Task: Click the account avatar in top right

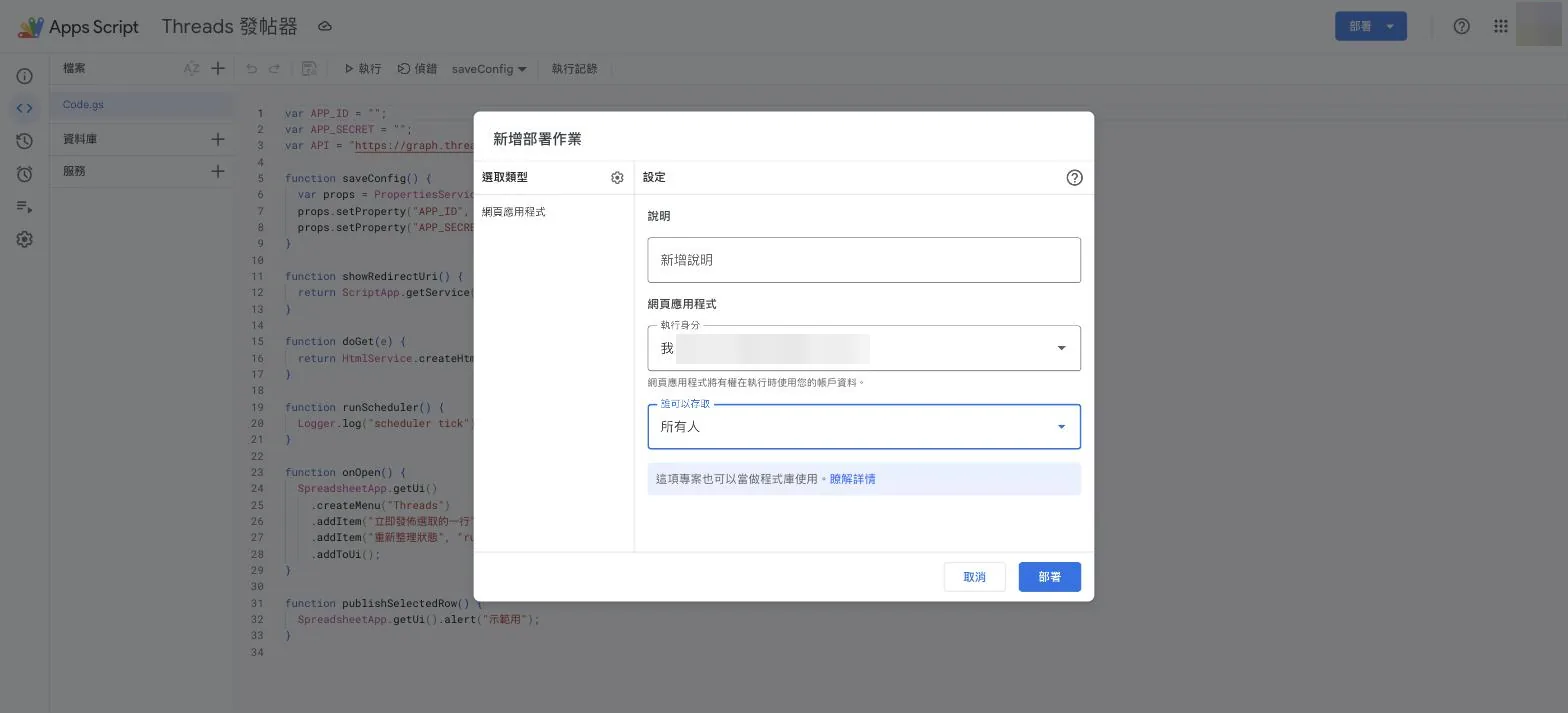Action: pos(1538,25)
